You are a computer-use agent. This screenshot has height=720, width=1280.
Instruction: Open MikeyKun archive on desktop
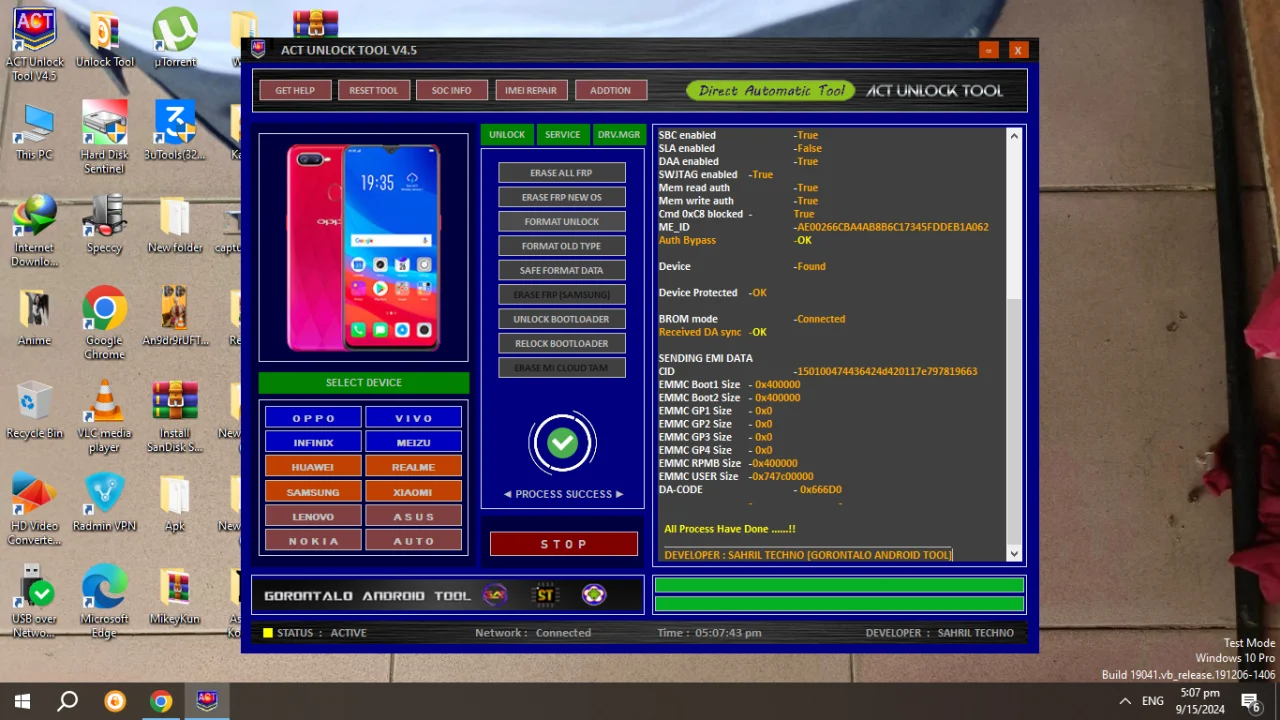(175, 597)
